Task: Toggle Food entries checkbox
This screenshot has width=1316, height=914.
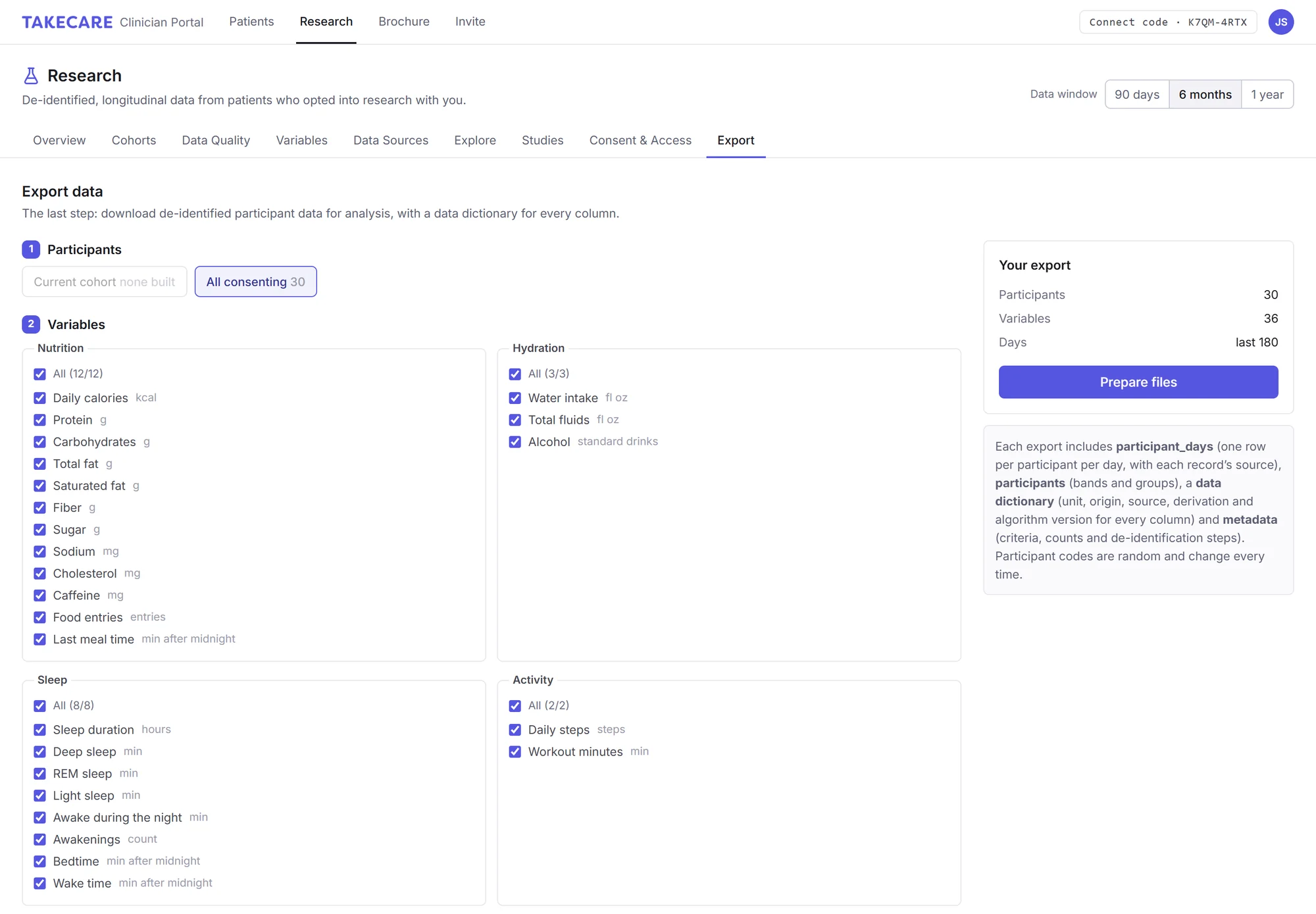Action: [x=40, y=617]
